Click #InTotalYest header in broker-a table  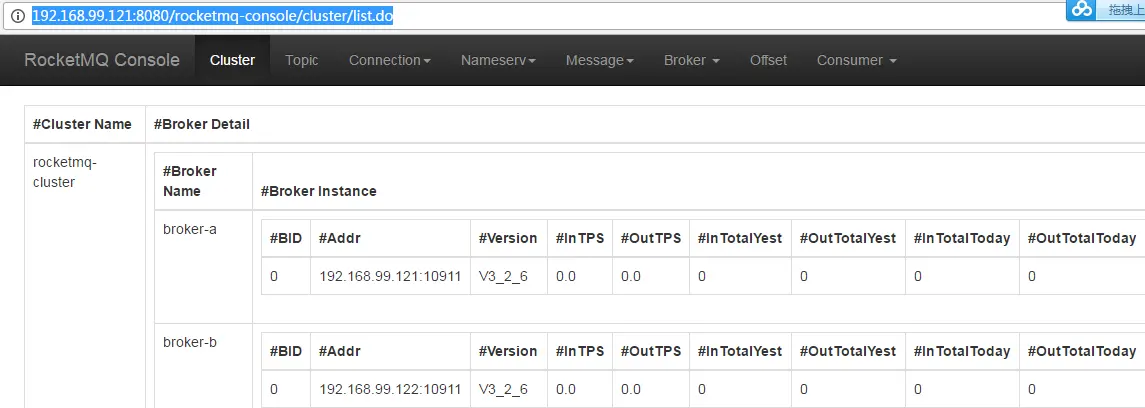[x=740, y=238]
